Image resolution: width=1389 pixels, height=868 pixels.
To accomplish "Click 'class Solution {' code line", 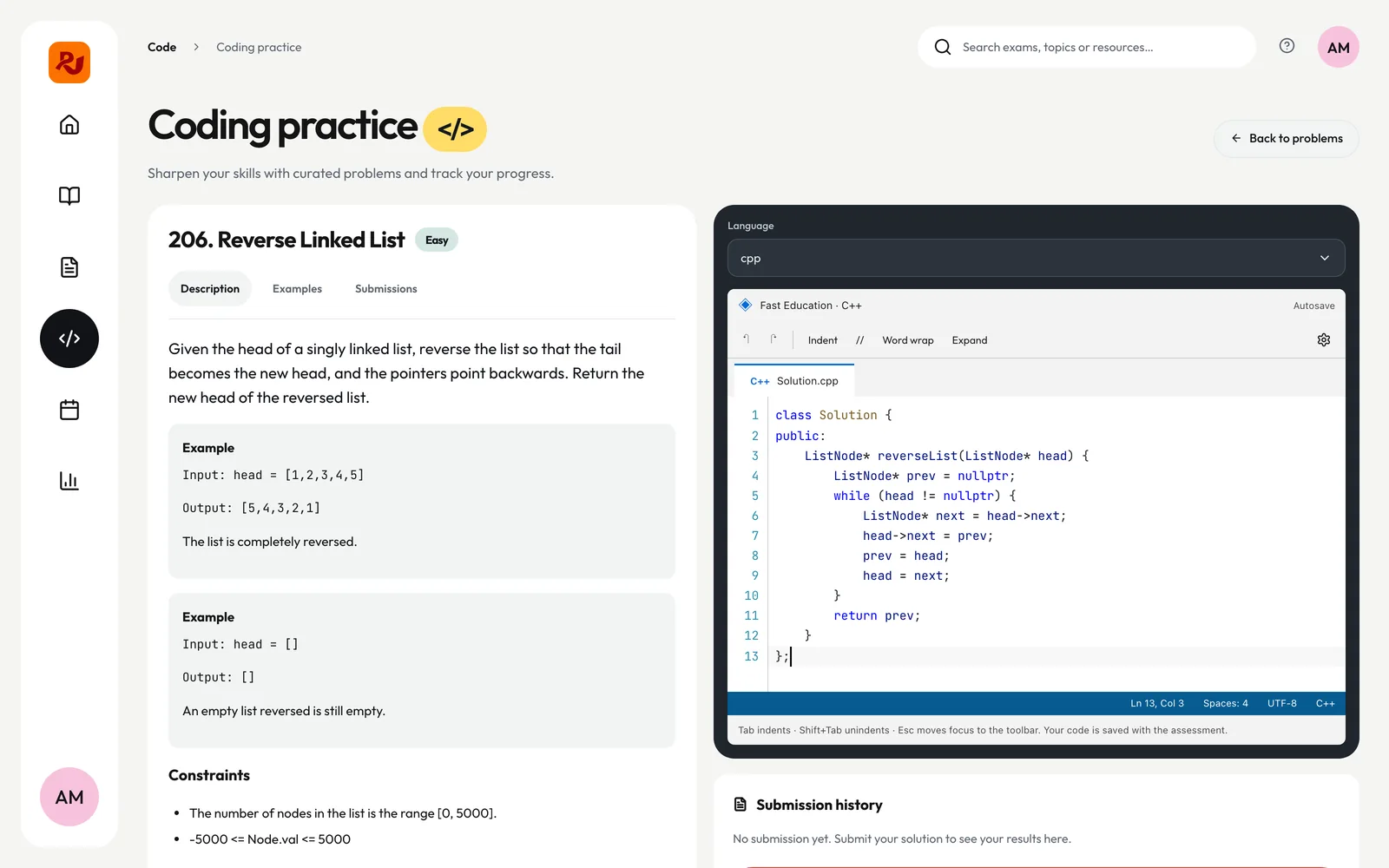I will click(x=833, y=415).
